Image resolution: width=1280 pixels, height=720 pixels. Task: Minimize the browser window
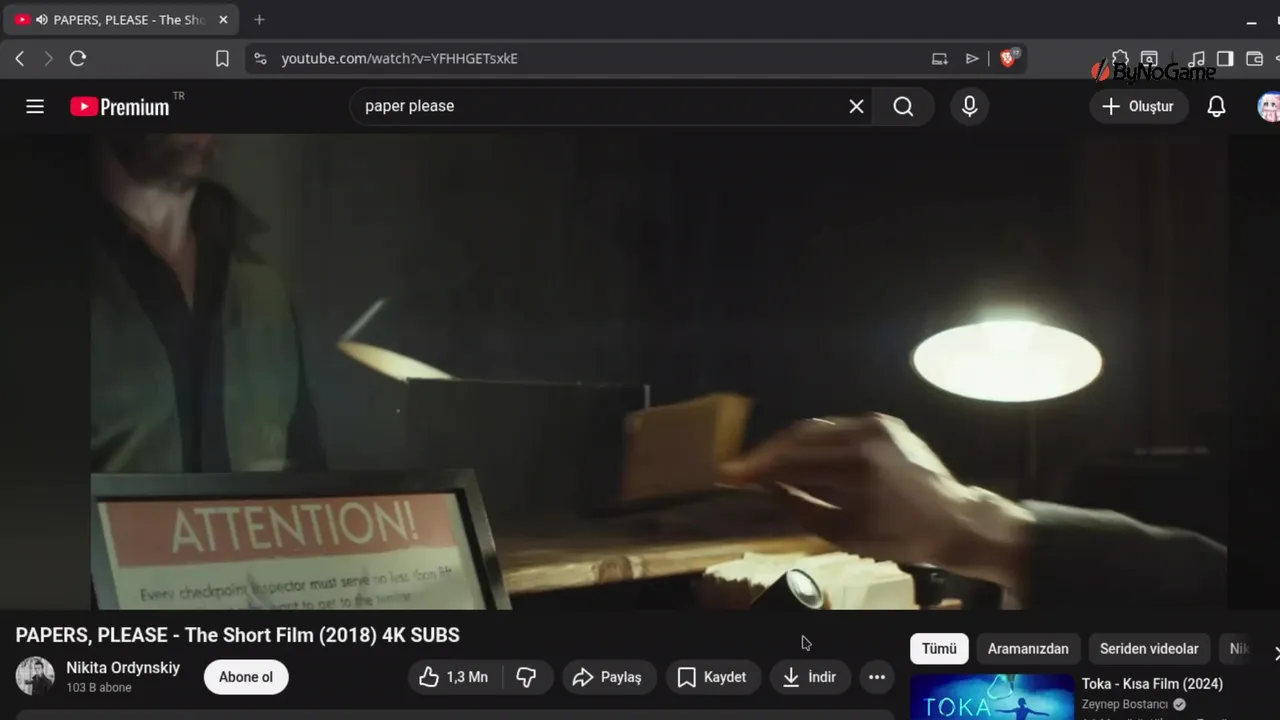[1251, 20]
